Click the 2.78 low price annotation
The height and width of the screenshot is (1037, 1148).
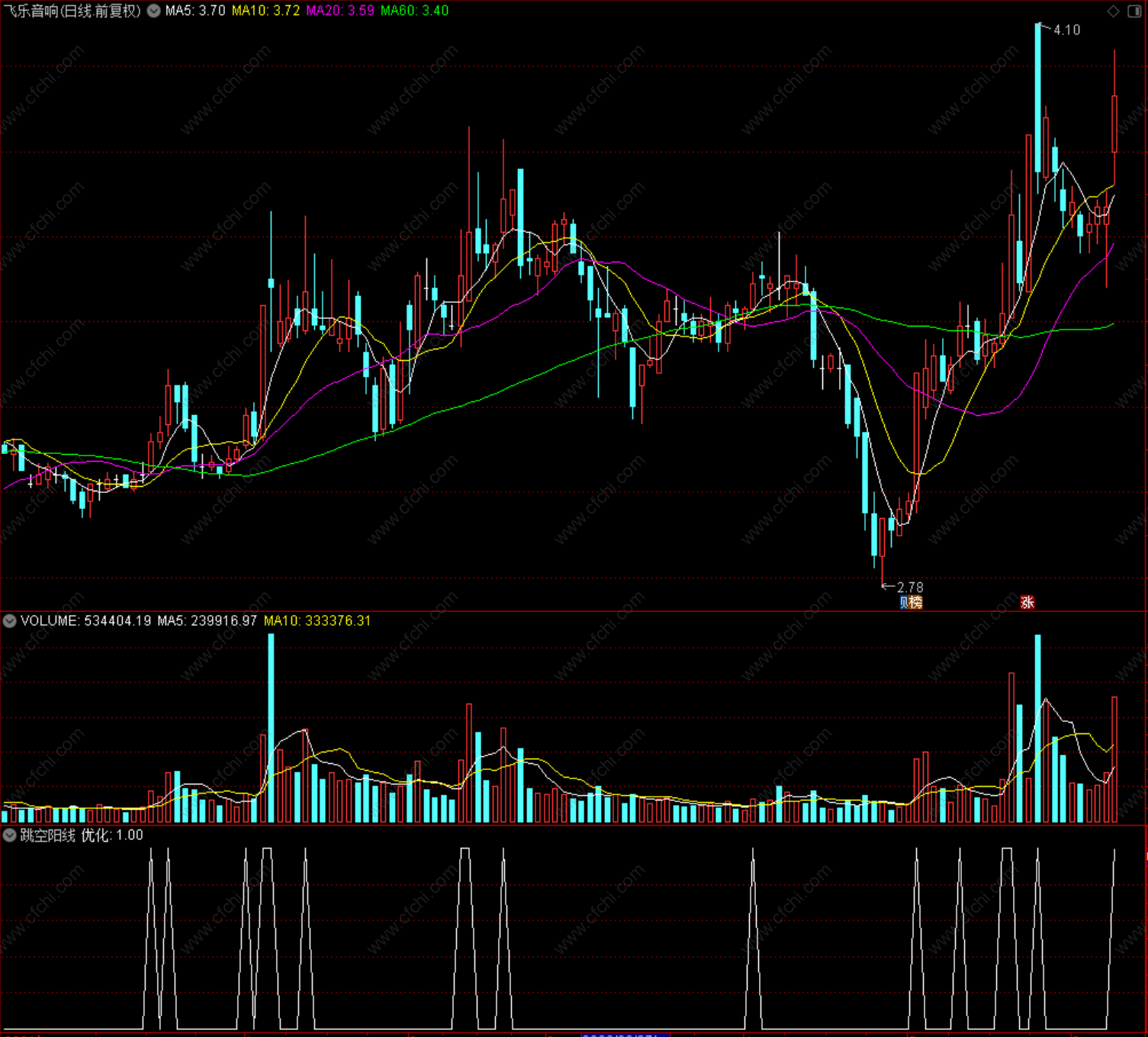coord(909,587)
